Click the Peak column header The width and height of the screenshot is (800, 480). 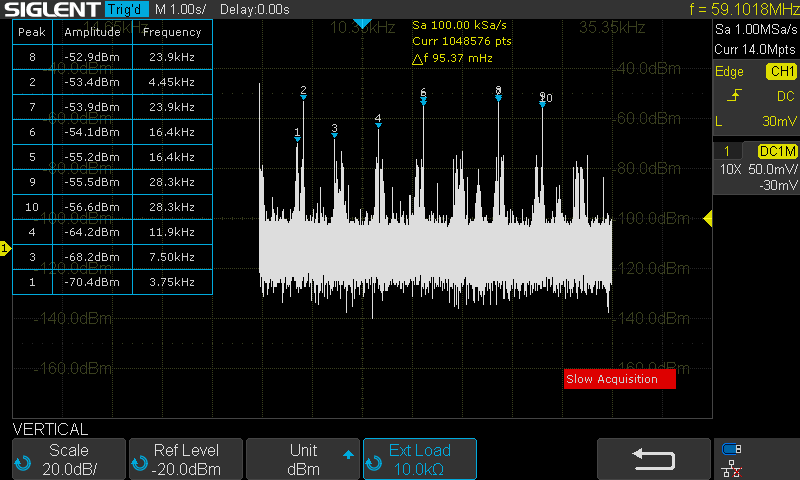(32, 32)
